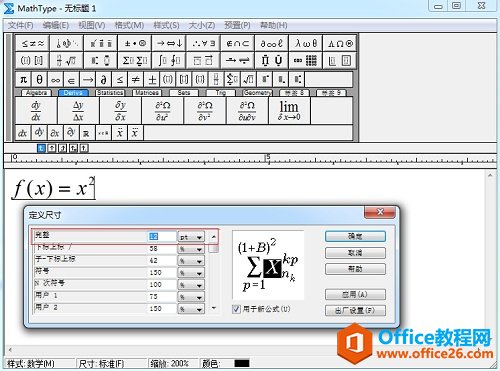Click the 尺寸: 标准(F) status entry
This screenshot has width=500, height=371.
click(102, 363)
